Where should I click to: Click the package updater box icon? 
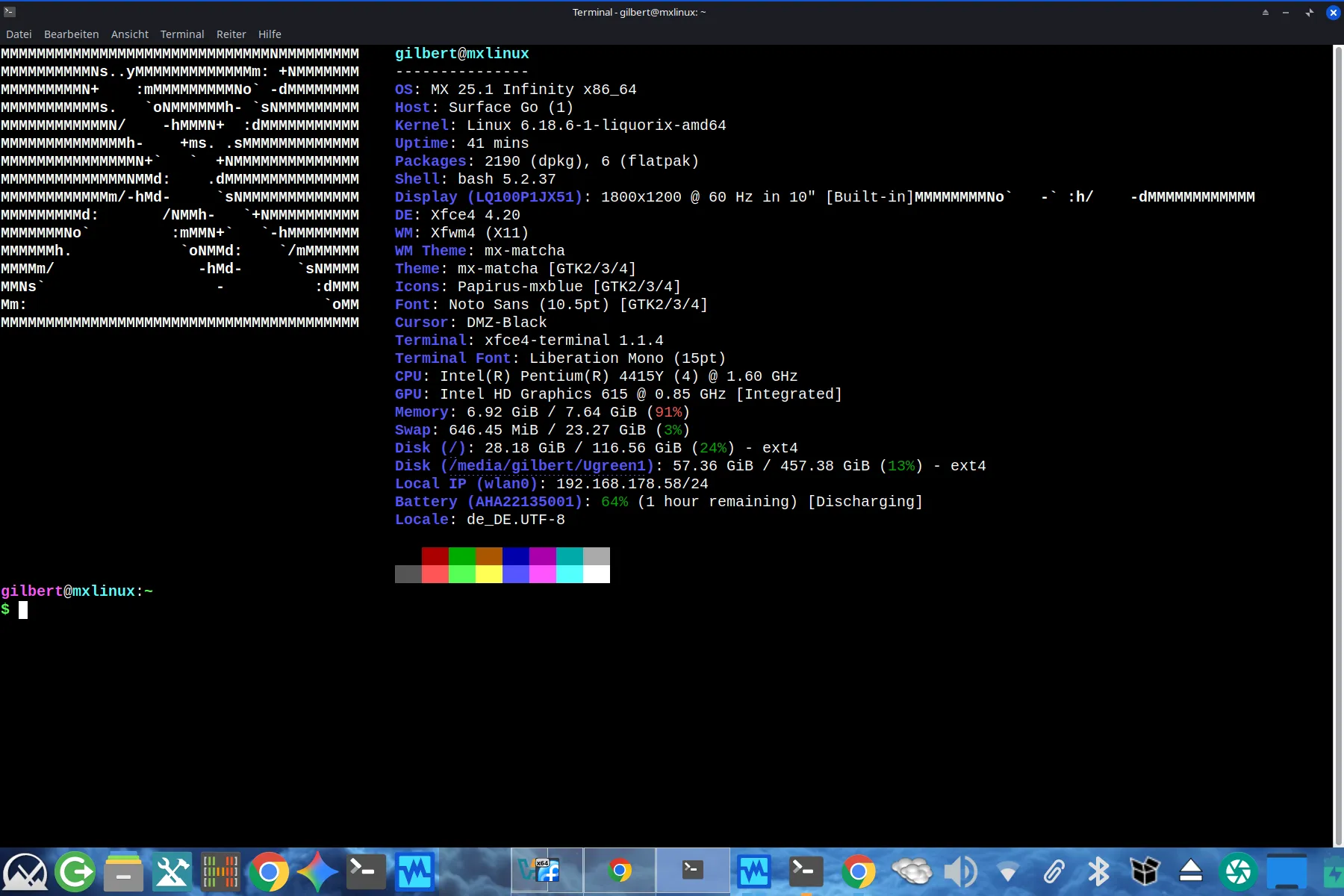[1145, 871]
